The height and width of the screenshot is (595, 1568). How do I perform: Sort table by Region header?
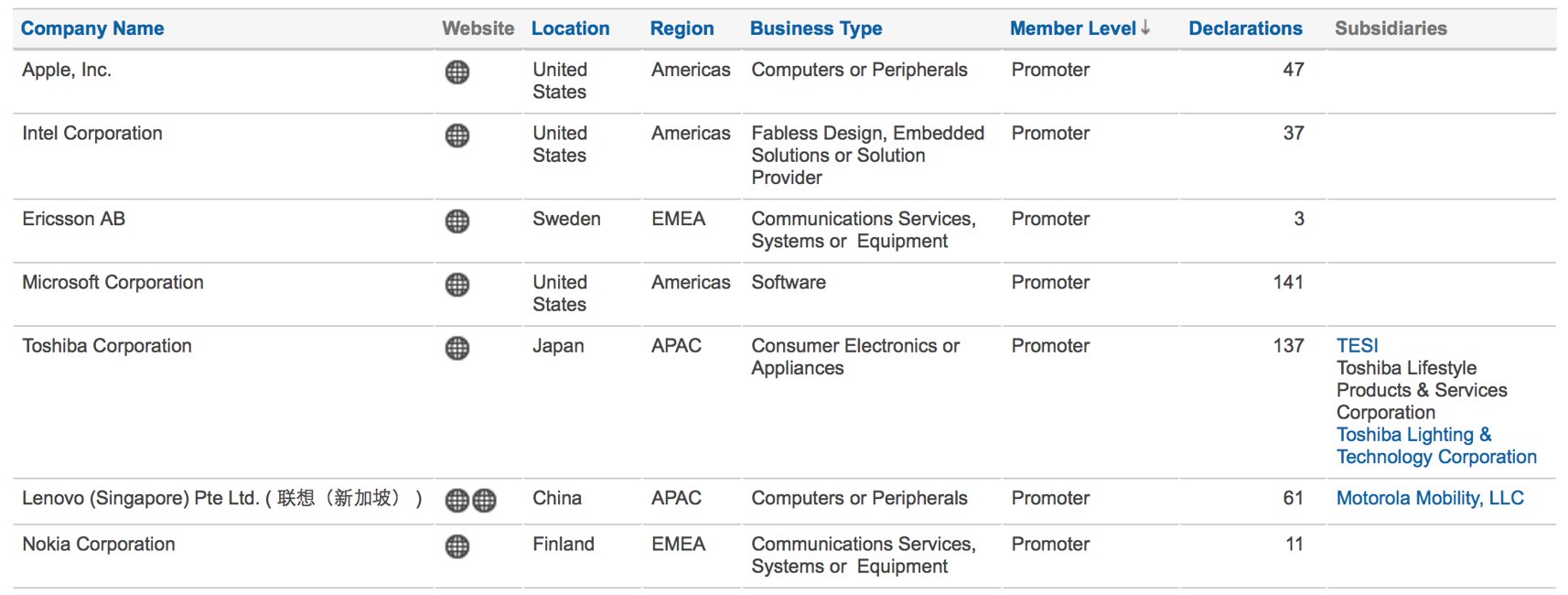[682, 28]
